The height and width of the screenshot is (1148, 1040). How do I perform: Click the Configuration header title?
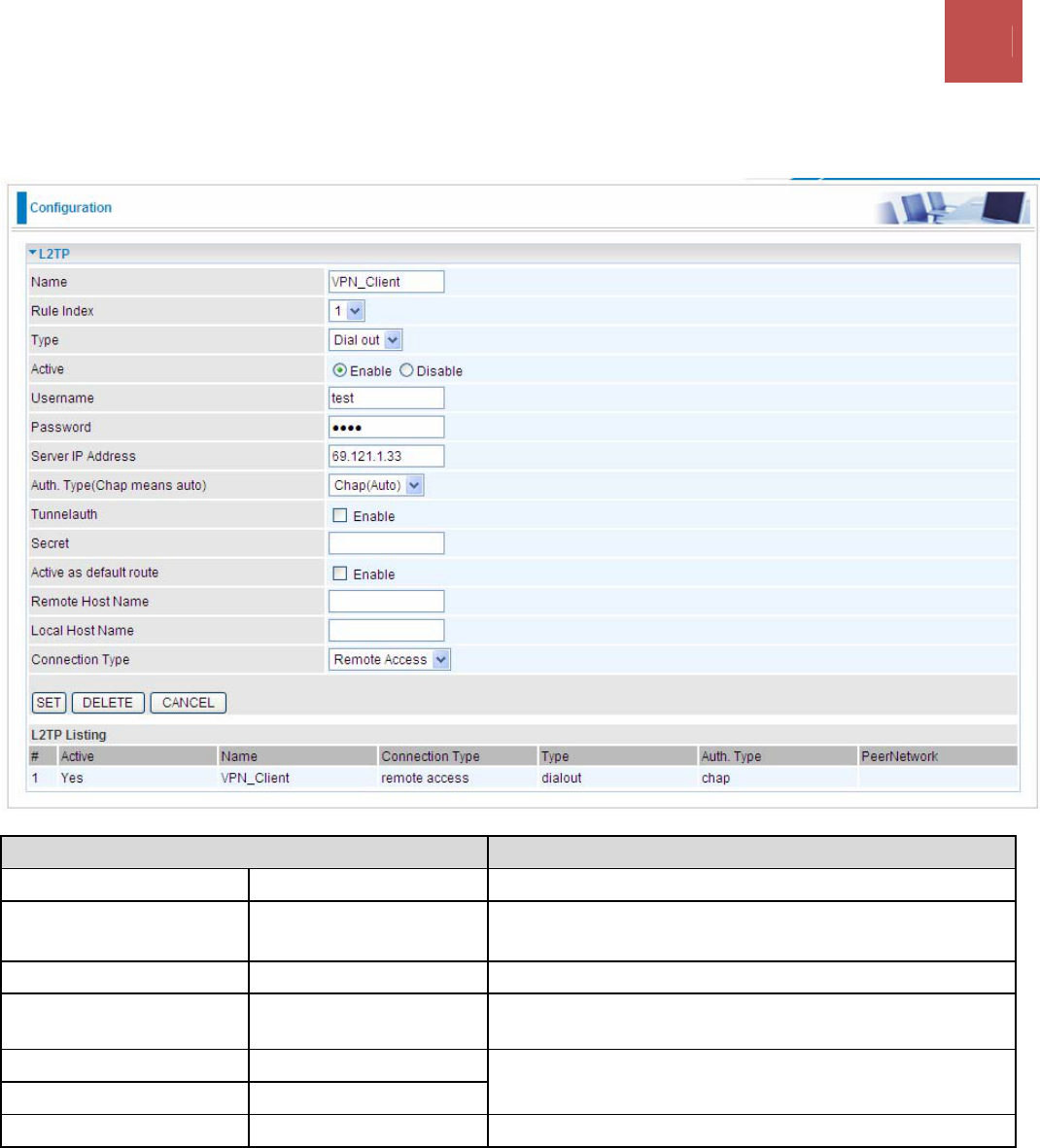70,207
